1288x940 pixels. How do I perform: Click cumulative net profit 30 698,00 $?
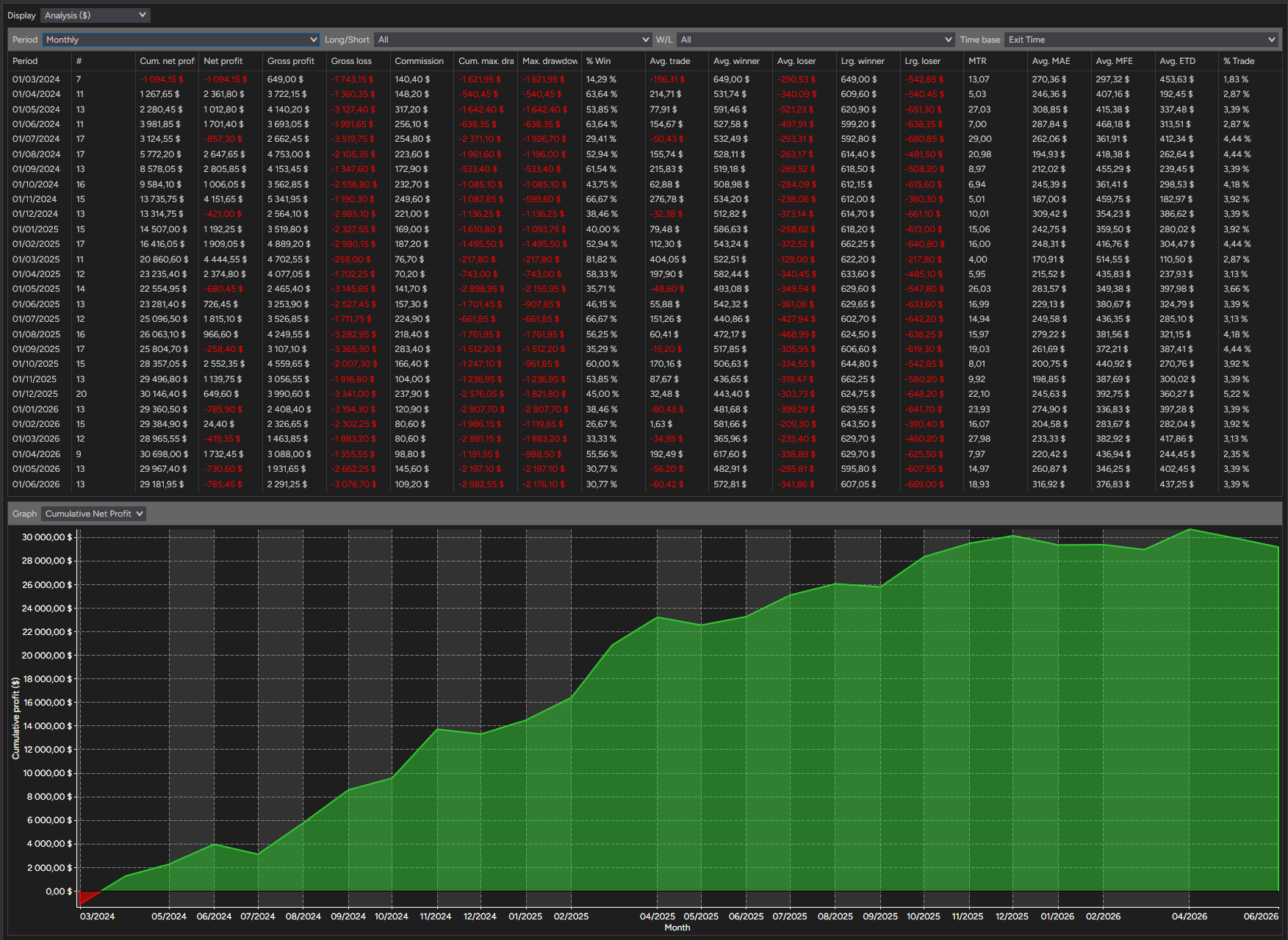[164, 454]
